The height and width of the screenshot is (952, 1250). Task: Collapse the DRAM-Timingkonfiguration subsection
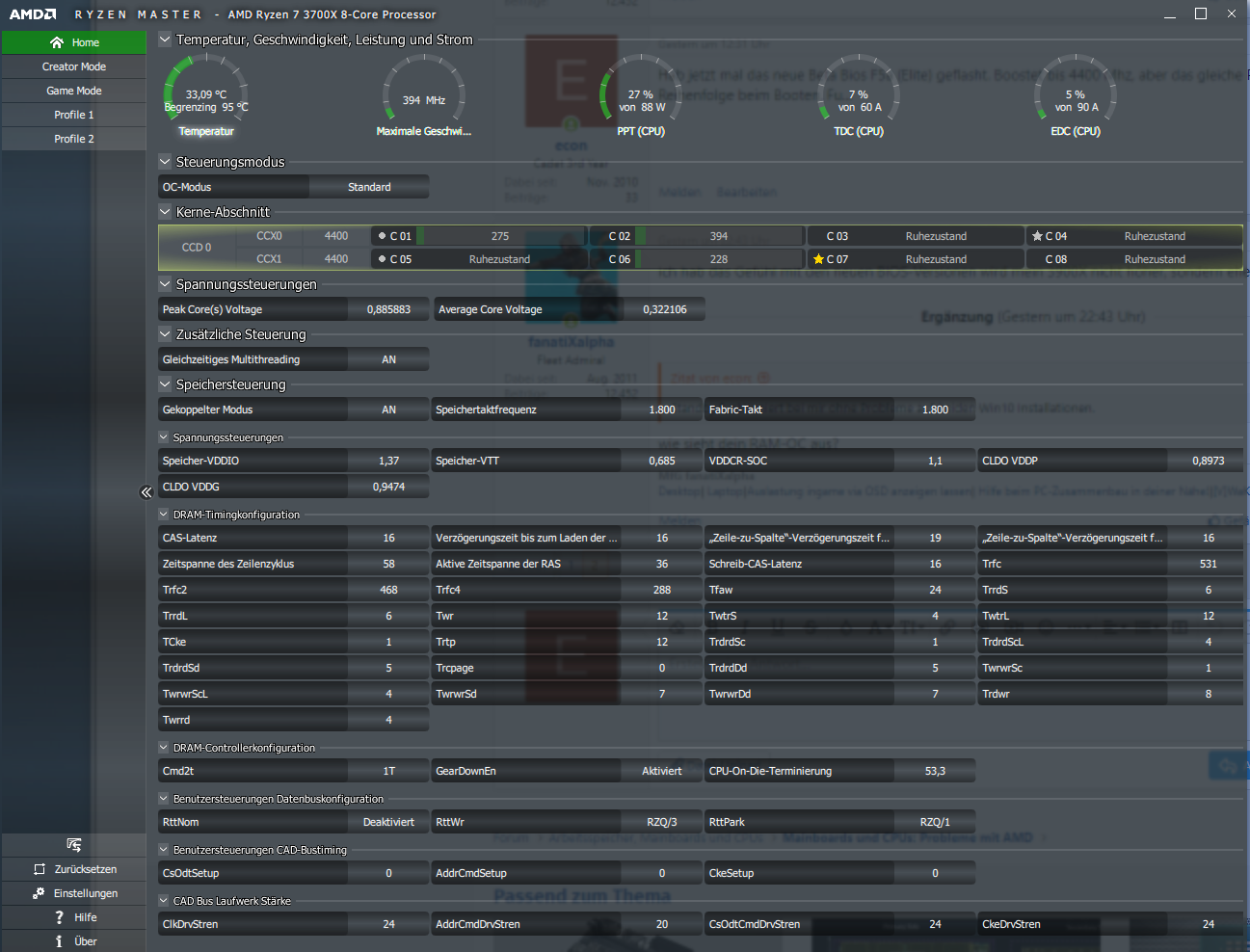tap(164, 515)
